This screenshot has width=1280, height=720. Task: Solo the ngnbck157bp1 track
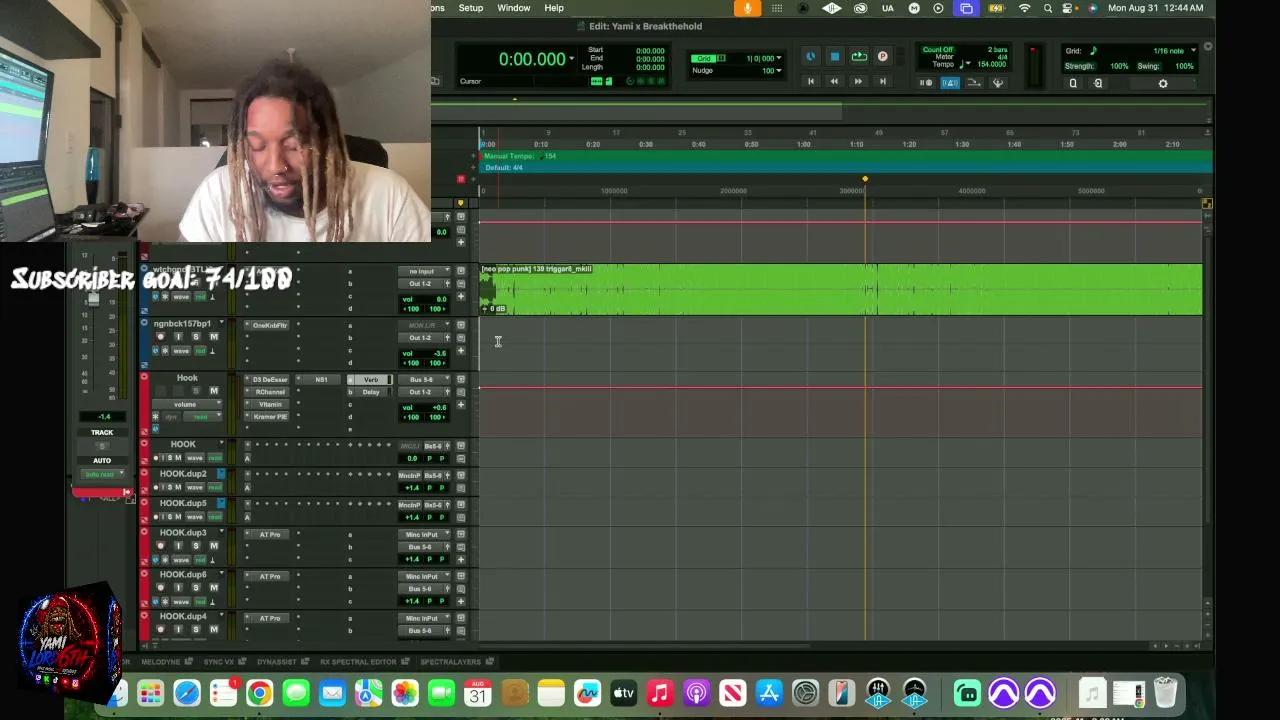(x=196, y=337)
